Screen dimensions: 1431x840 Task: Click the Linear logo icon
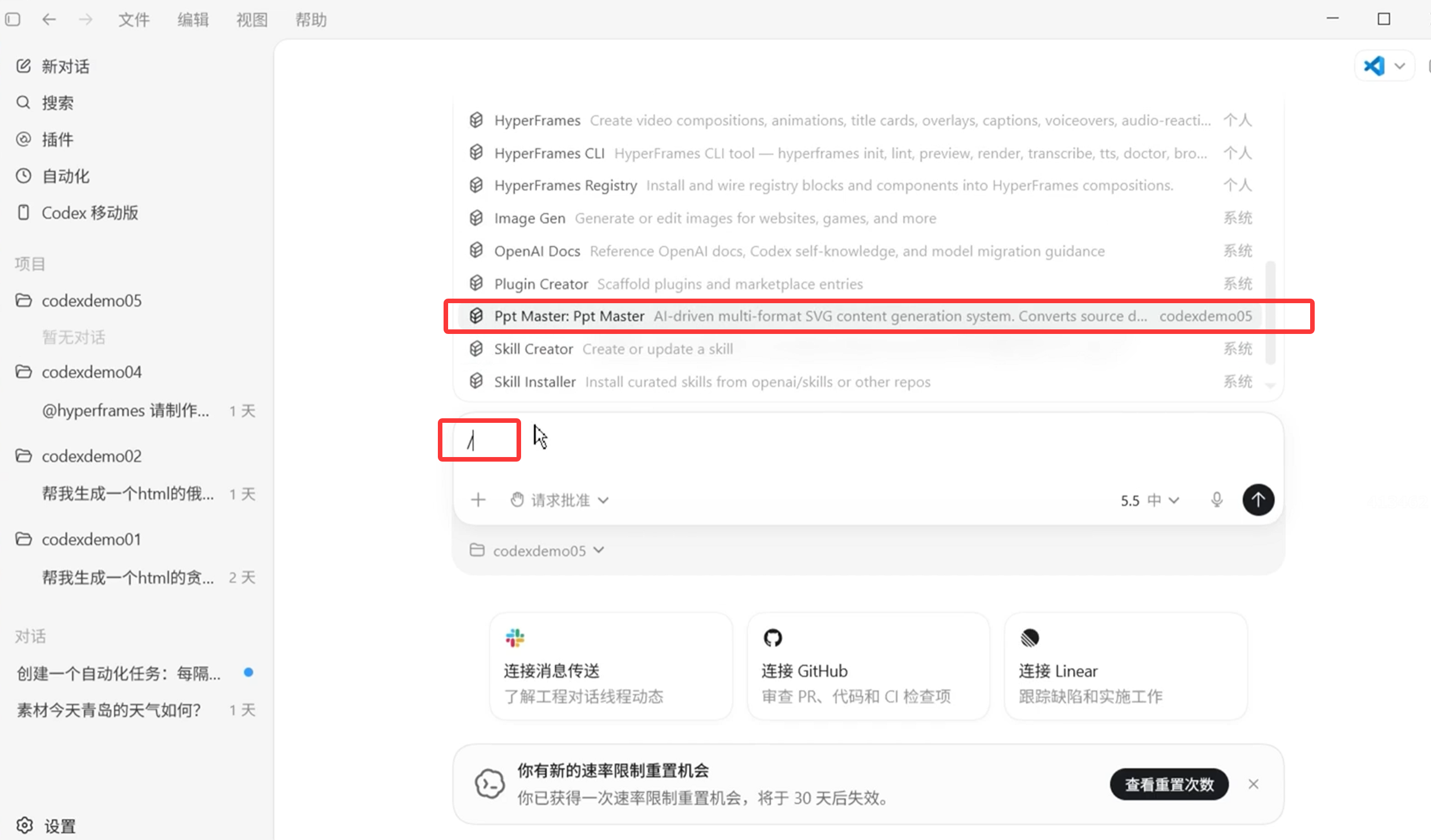pyautogui.click(x=1030, y=638)
